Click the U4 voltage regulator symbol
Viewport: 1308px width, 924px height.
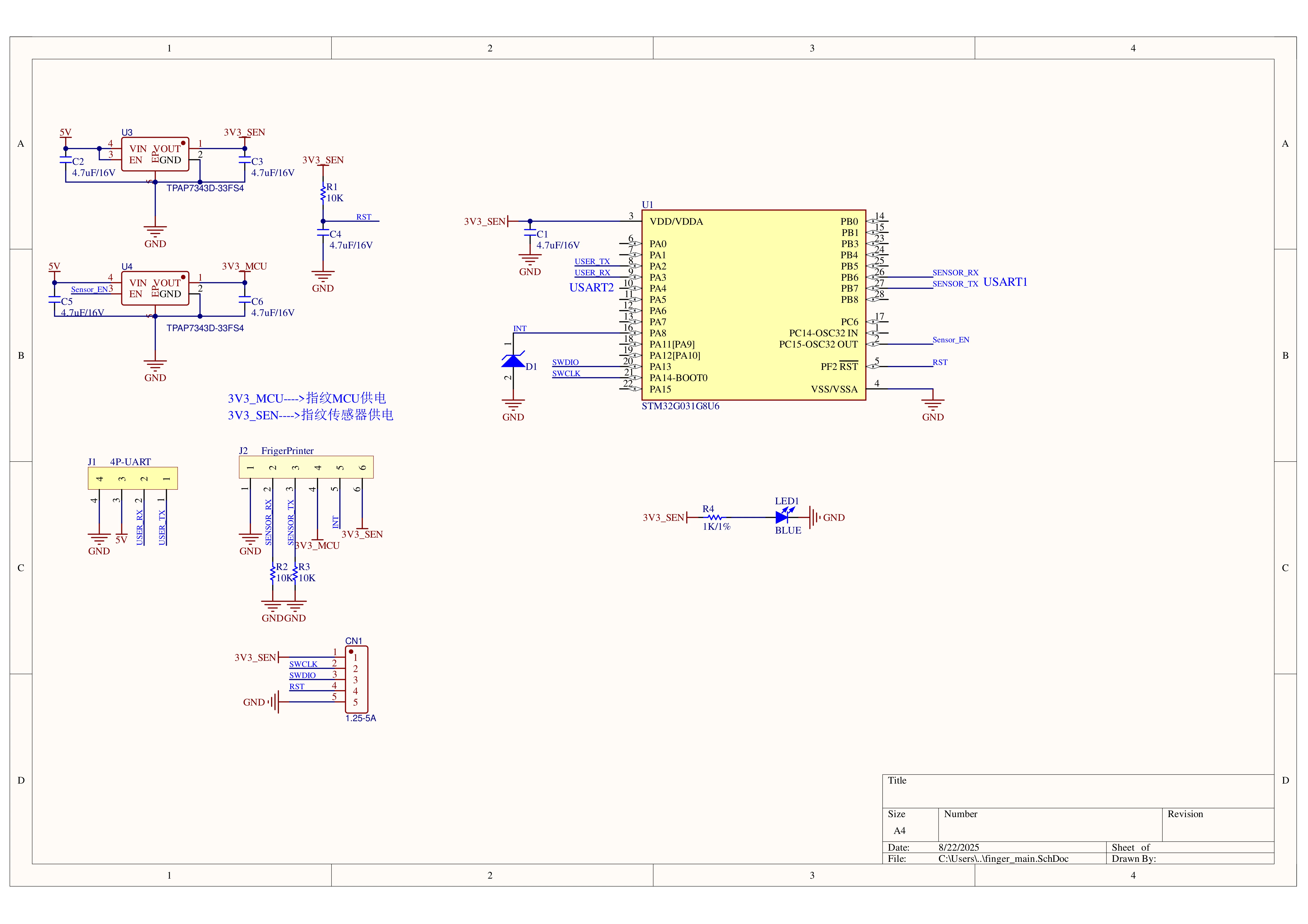[x=155, y=288]
